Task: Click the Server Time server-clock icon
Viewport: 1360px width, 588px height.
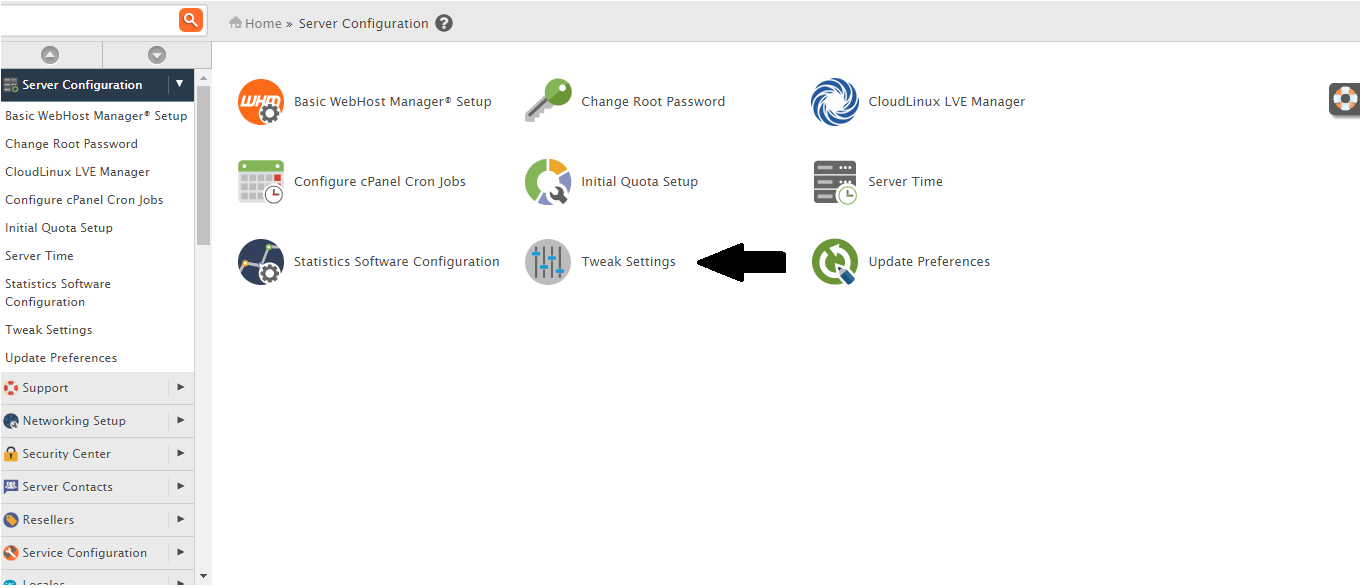Action: coord(835,182)
